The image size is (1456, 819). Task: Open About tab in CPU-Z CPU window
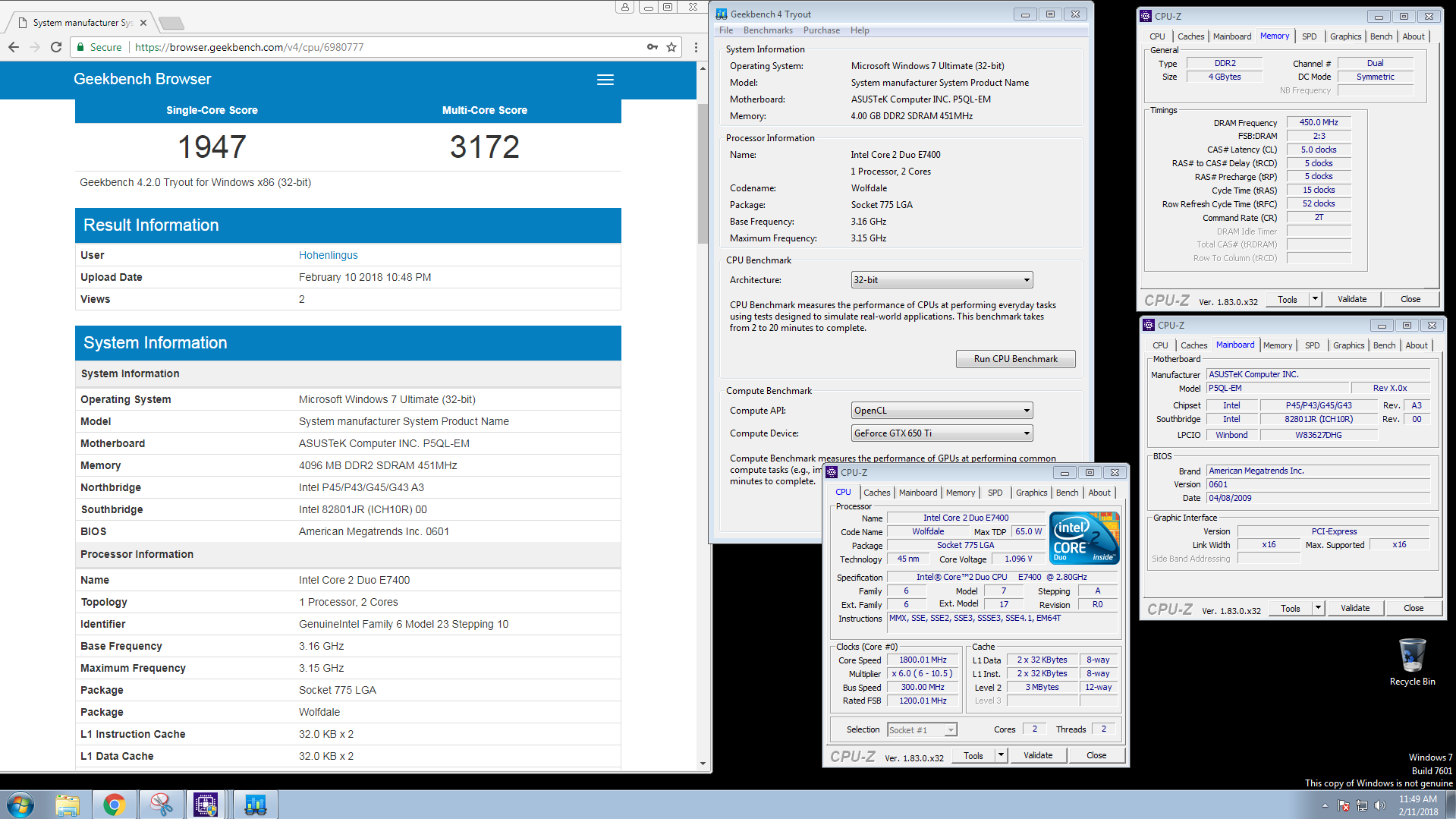coord(1099,493)
